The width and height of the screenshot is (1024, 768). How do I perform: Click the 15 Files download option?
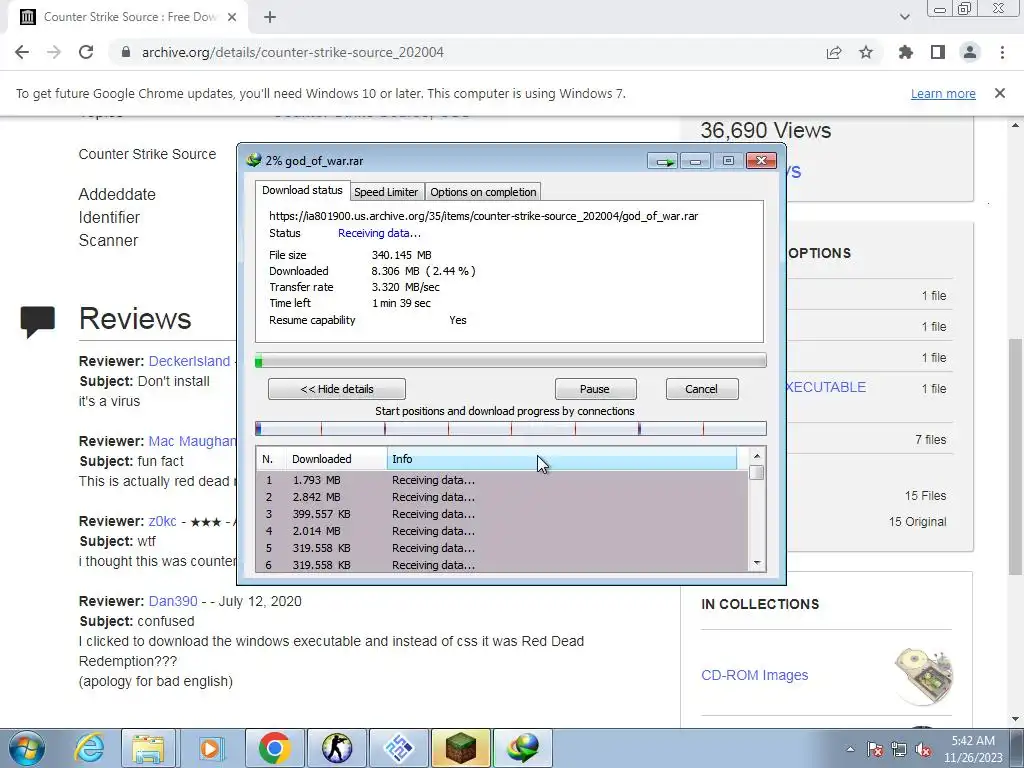point(925,496)
